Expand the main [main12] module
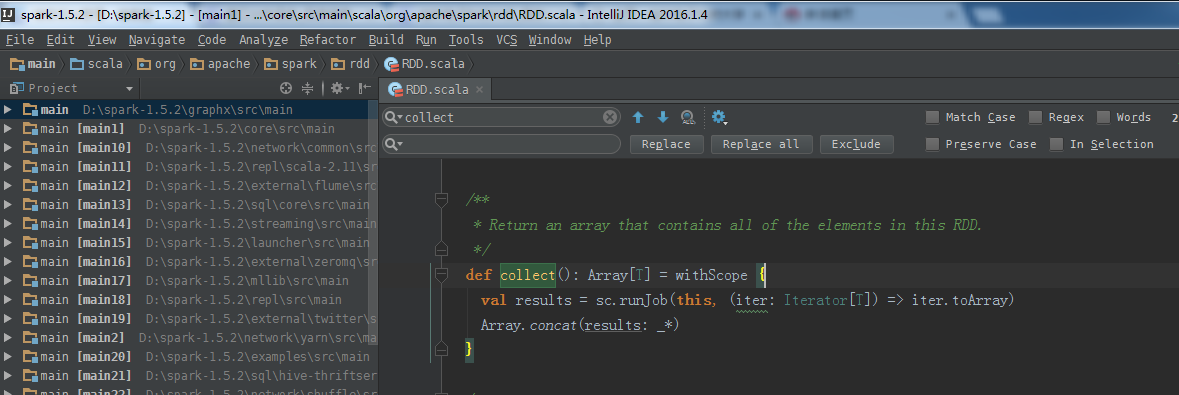Screen dimensions: 1179x395 8,186
